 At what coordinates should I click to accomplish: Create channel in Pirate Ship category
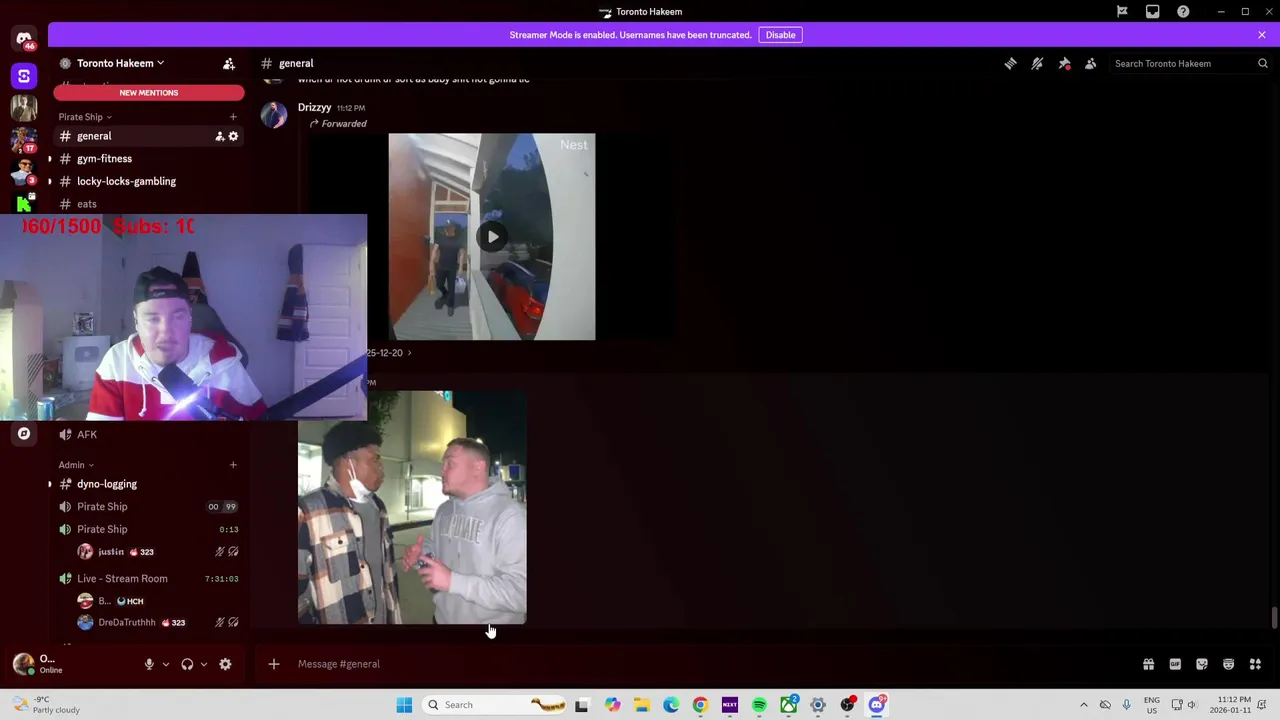click(233, 117)
